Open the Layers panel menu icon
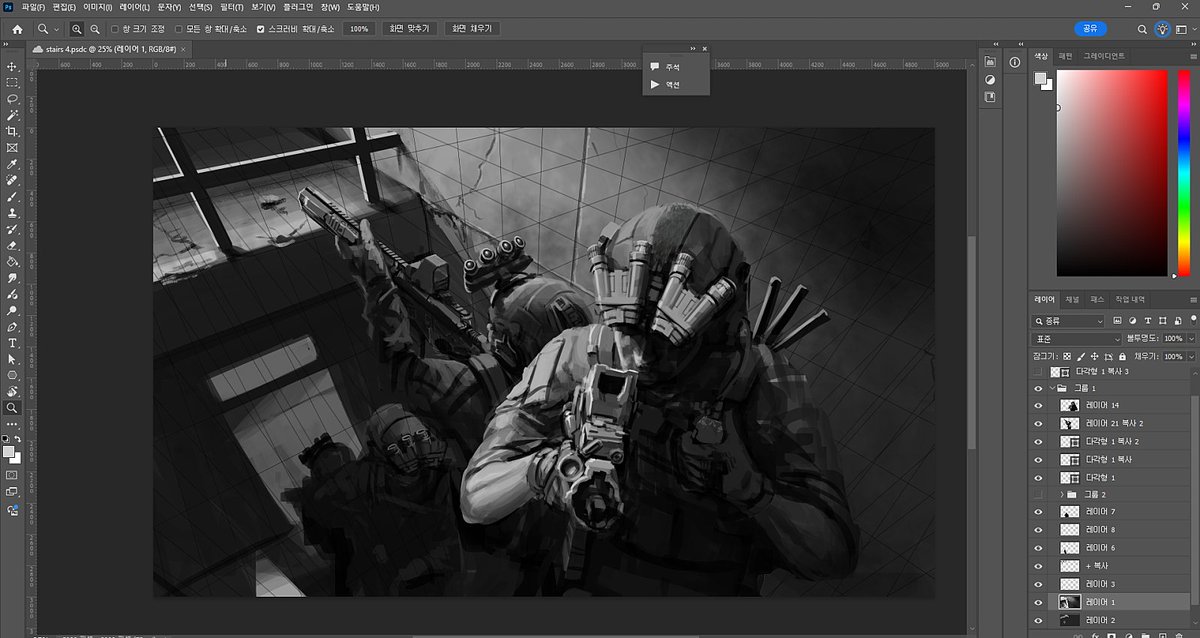Screen dimensions: 1200x638 [x=1192, y=299]
